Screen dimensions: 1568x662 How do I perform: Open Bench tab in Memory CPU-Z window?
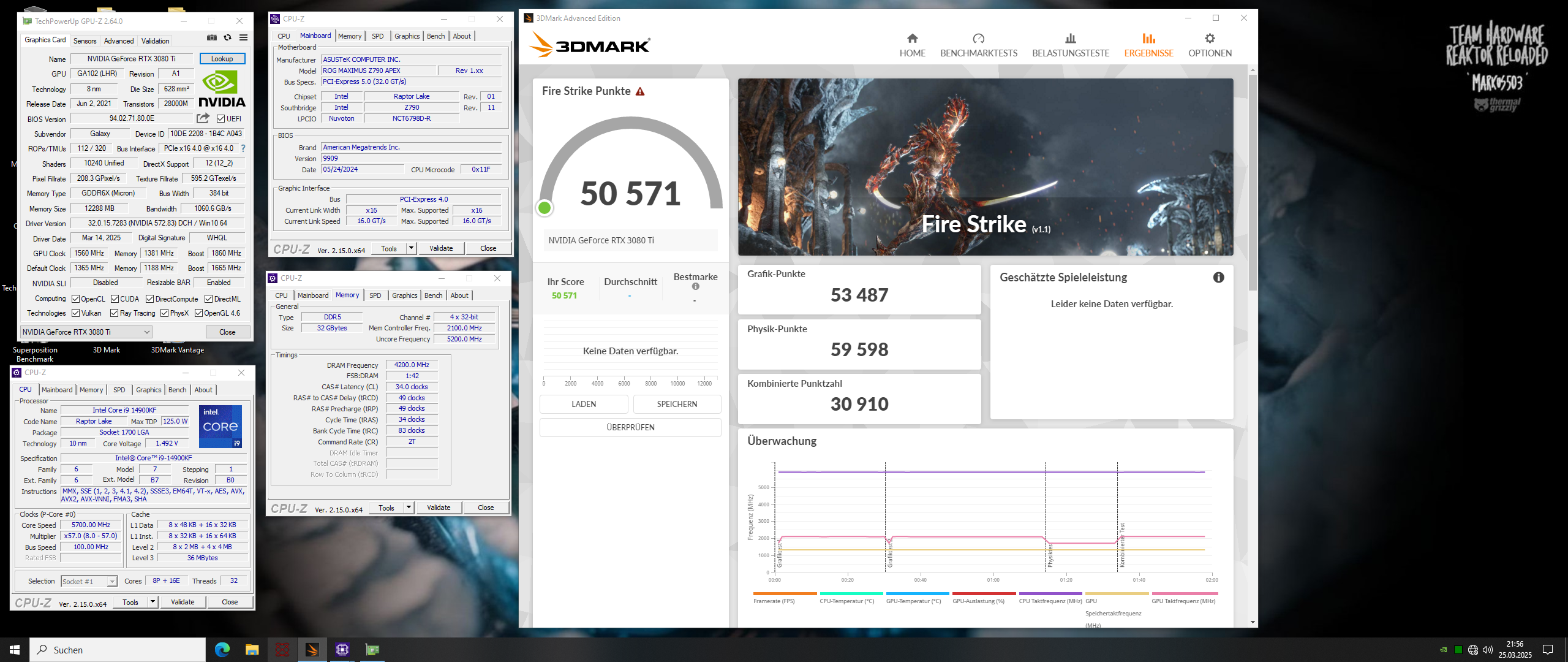click(x=433, y=295)
